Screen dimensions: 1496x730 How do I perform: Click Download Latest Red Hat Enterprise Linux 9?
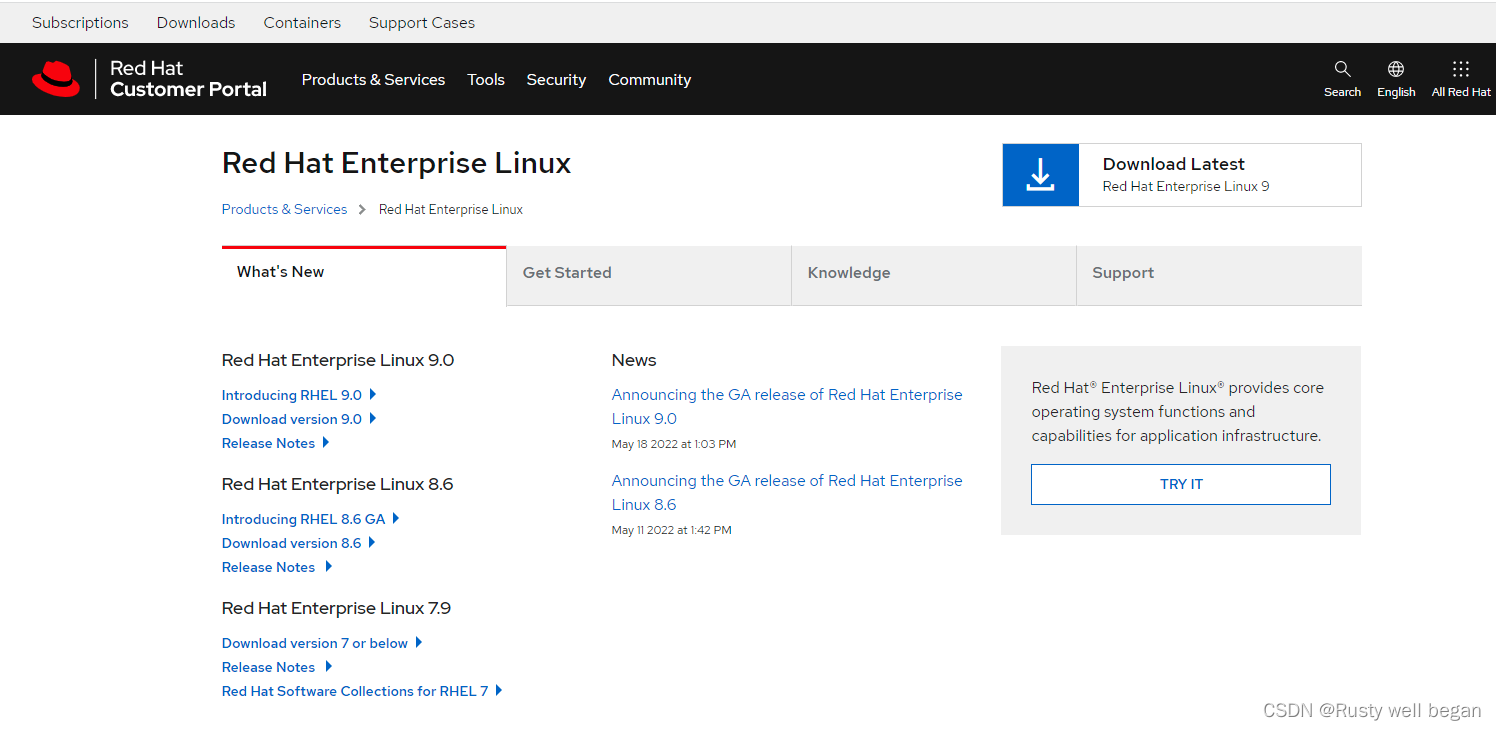[1182, 175]
